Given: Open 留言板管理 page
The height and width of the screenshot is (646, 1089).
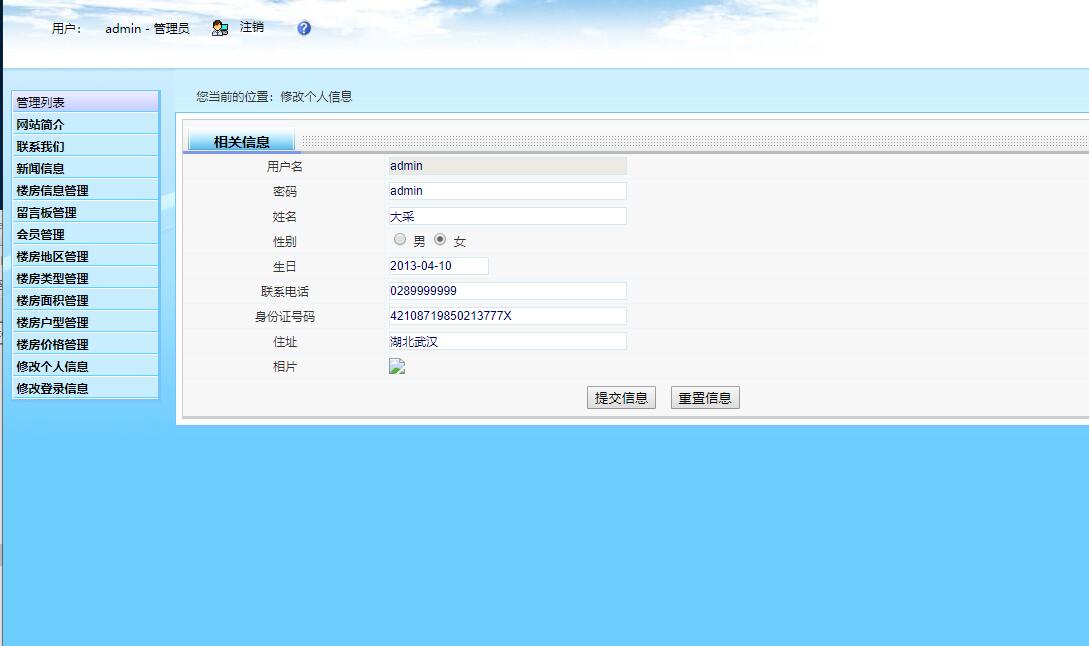Looking at the screenshot, I should (45, 211).
